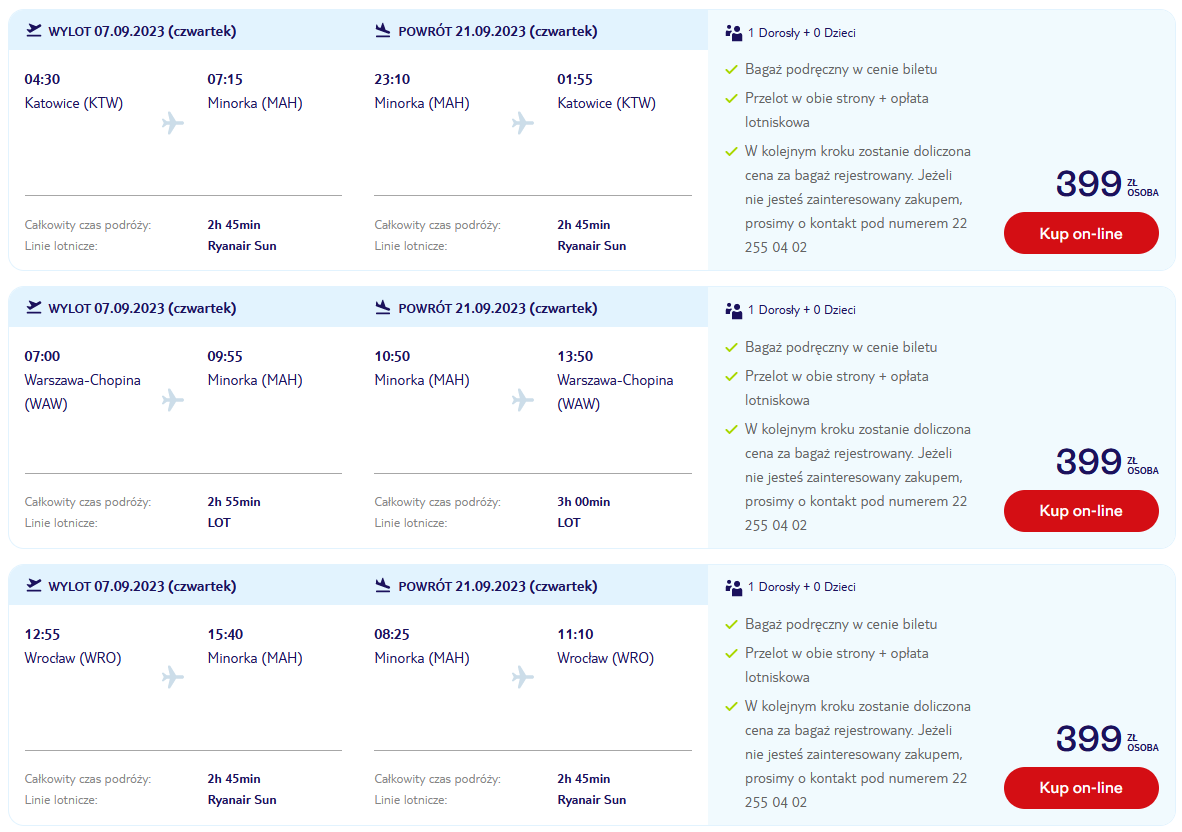Click the 399 ZŁ price on the Katowice offer
The width and height of the screenshot is (1182, 832).
[x=1107, y=184]
